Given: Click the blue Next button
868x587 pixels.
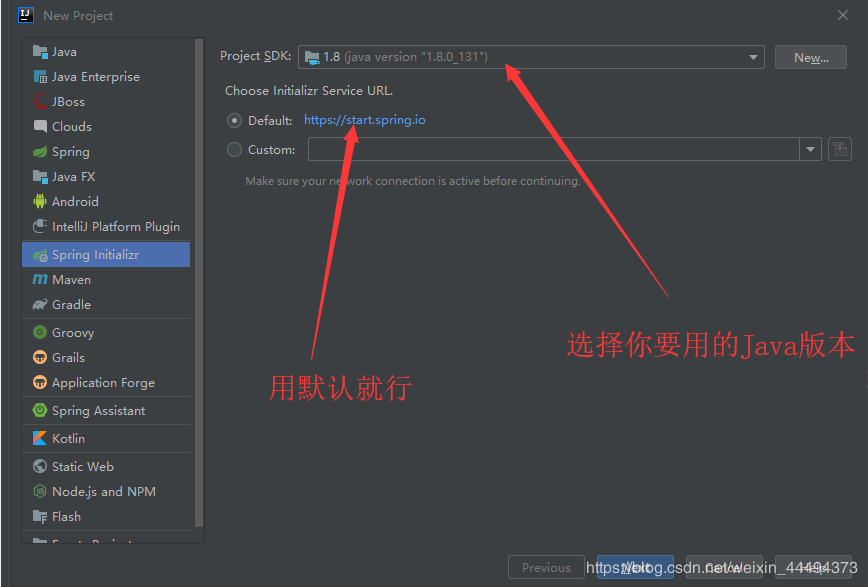Looking at the screenshot, I should [635, 567].
